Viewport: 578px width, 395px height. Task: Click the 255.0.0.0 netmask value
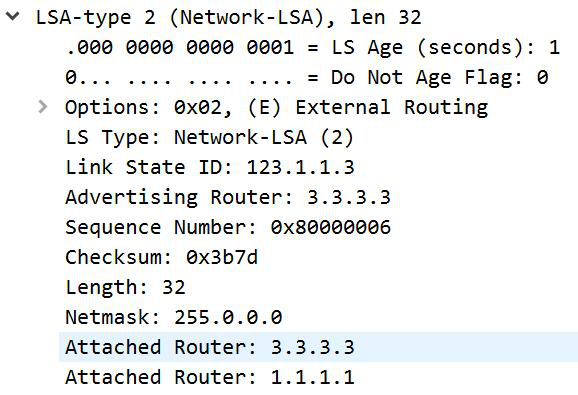pos(228,317)
